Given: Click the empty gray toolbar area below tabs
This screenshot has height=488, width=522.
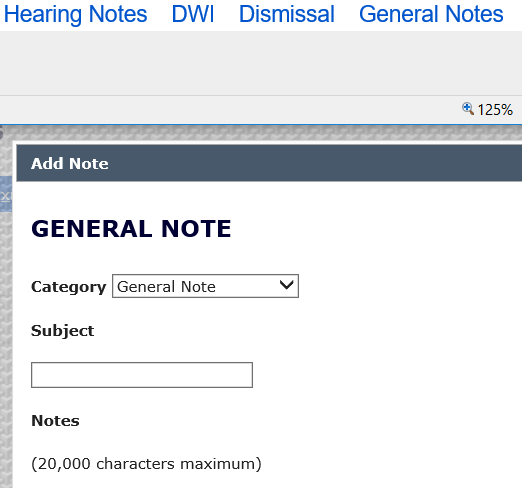Looking at the screenshot, I should [261, 63].
